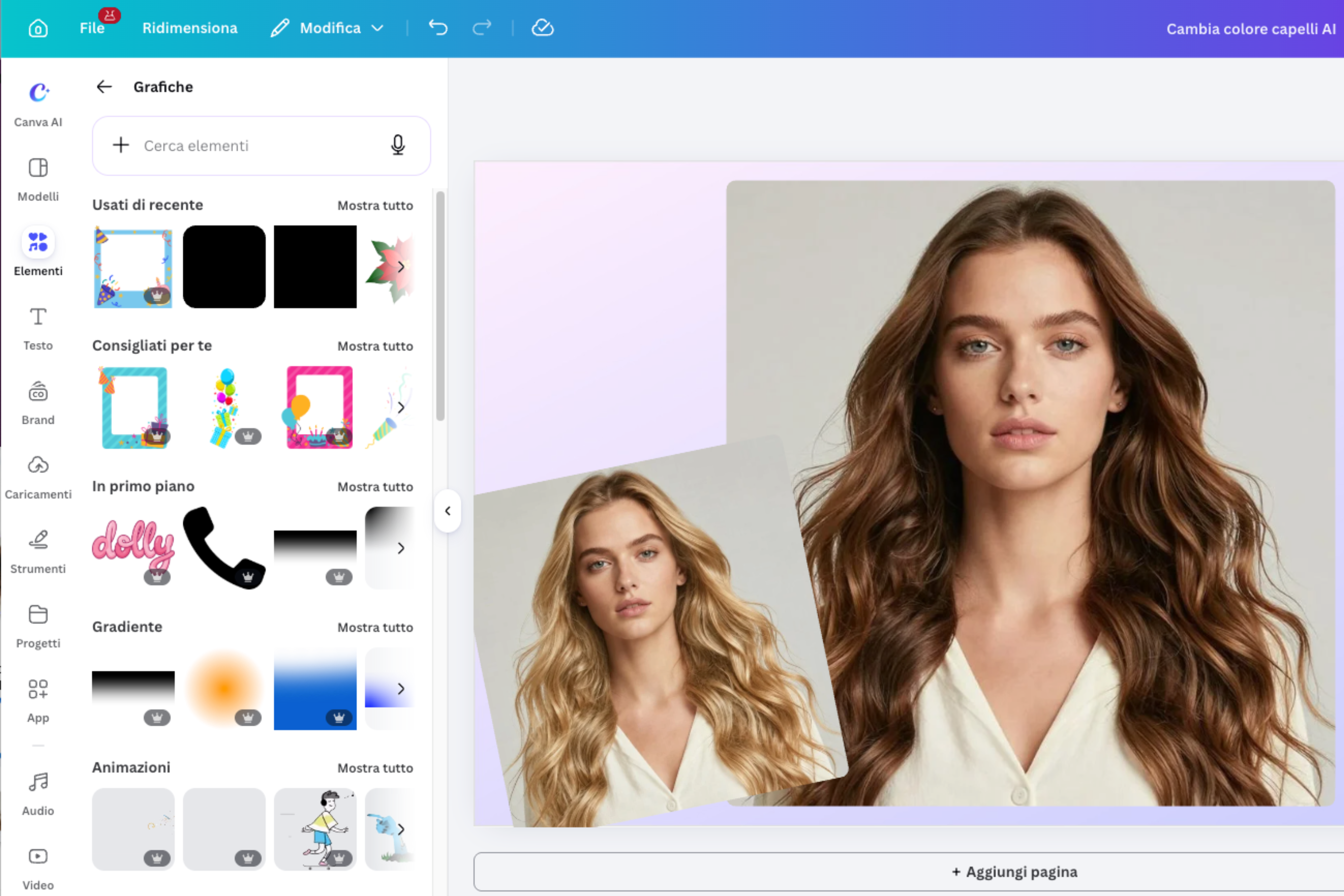Show all Animazioni items
The height and width of the screenshot is (896, 1344).
375,767
